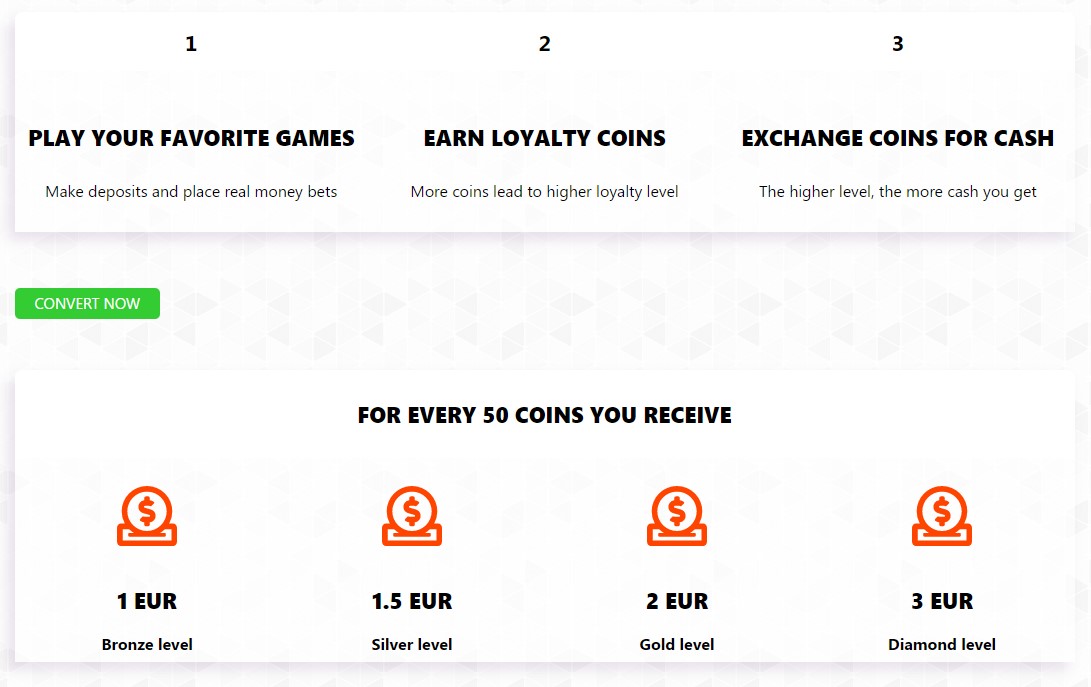Select the step number 2 heading

click(545, 44)
